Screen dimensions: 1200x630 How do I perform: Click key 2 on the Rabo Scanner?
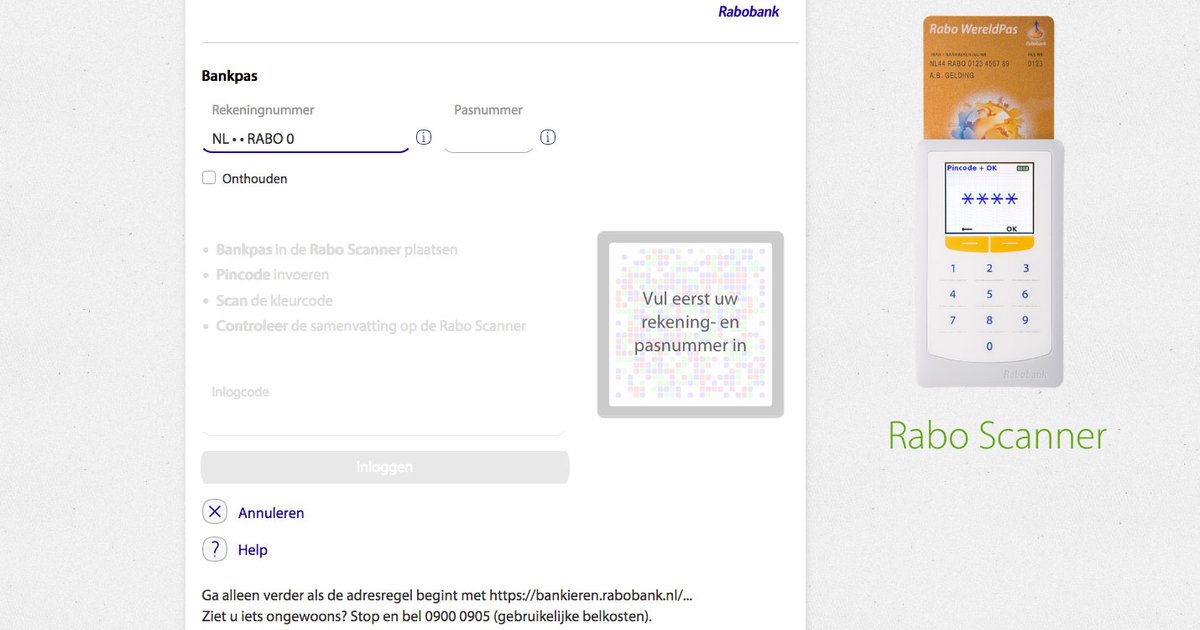tap(990, 268)
